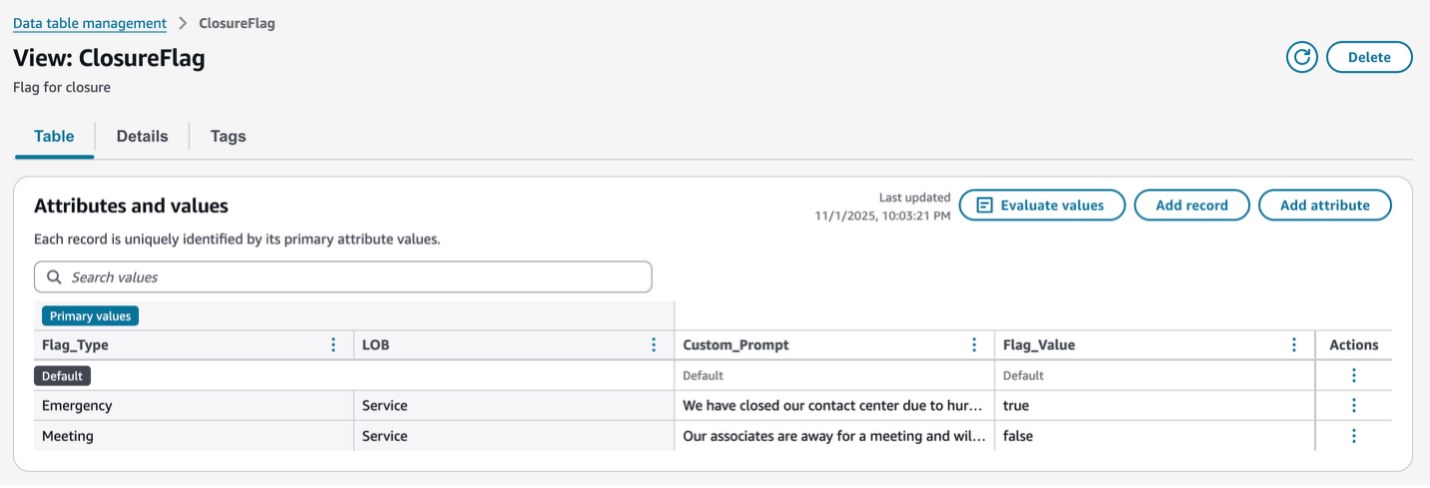The width and height of the screenshot is (1430, 488).
Task: Open actions menu for Meeting row
Action: tap(1354, 435)
